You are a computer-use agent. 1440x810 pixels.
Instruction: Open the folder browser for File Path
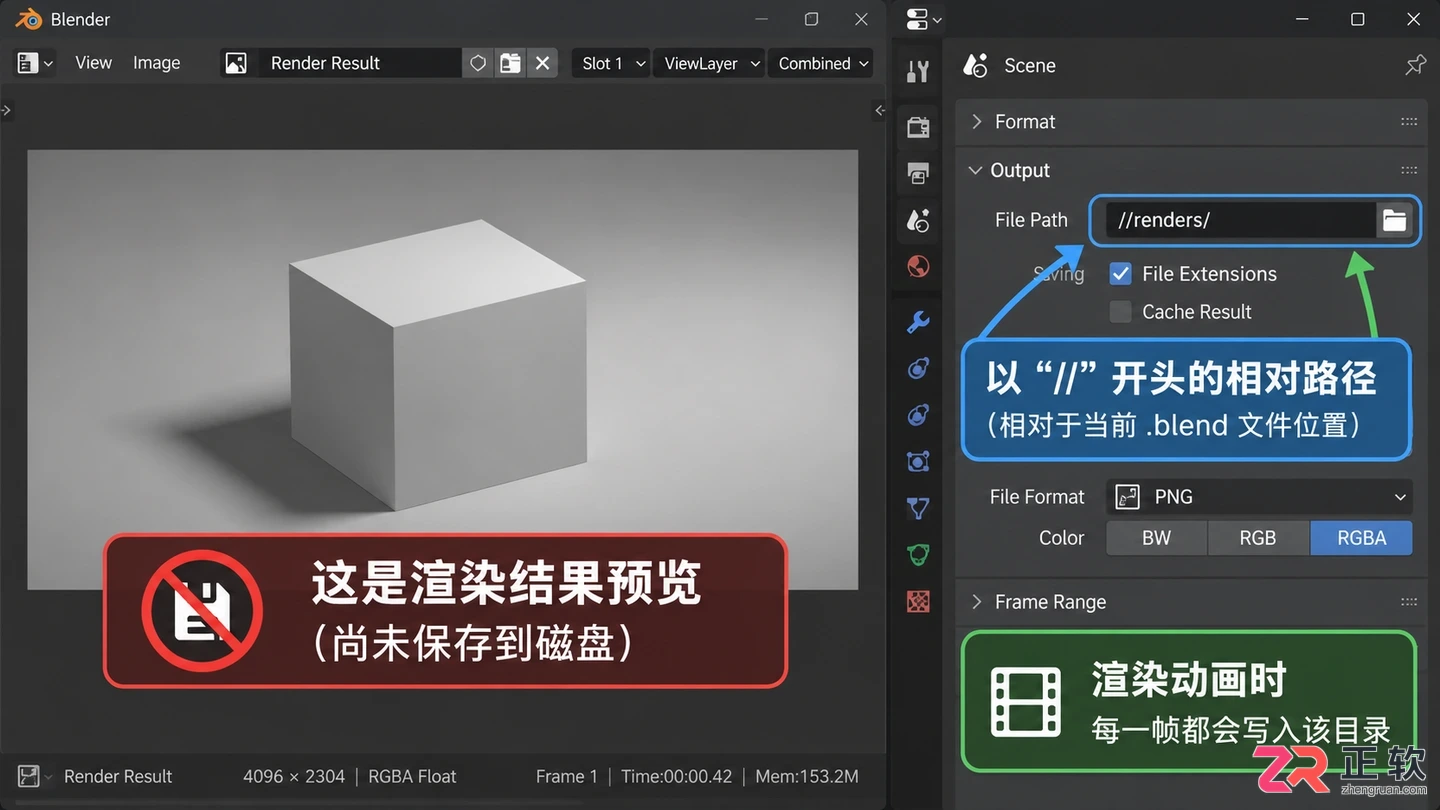(1394, 220)
